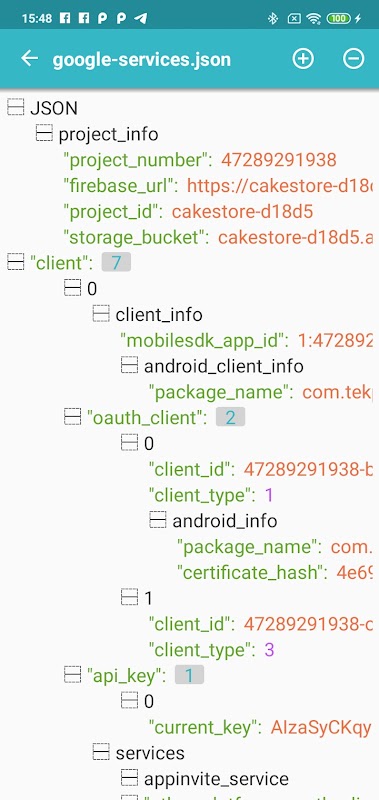This screenshot has width=379, height=800.
Task: Collapse the "api_key" array node
Action: (x=72, y=676)
